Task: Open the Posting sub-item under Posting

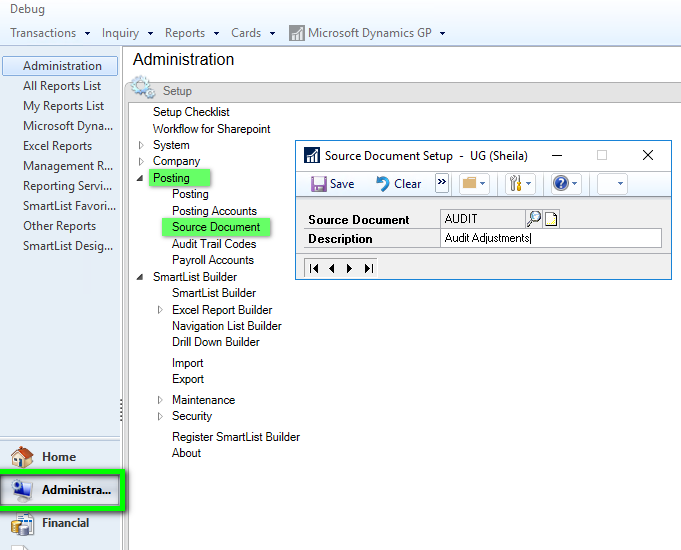Action: pyautogui.click(x=190, y=194)
